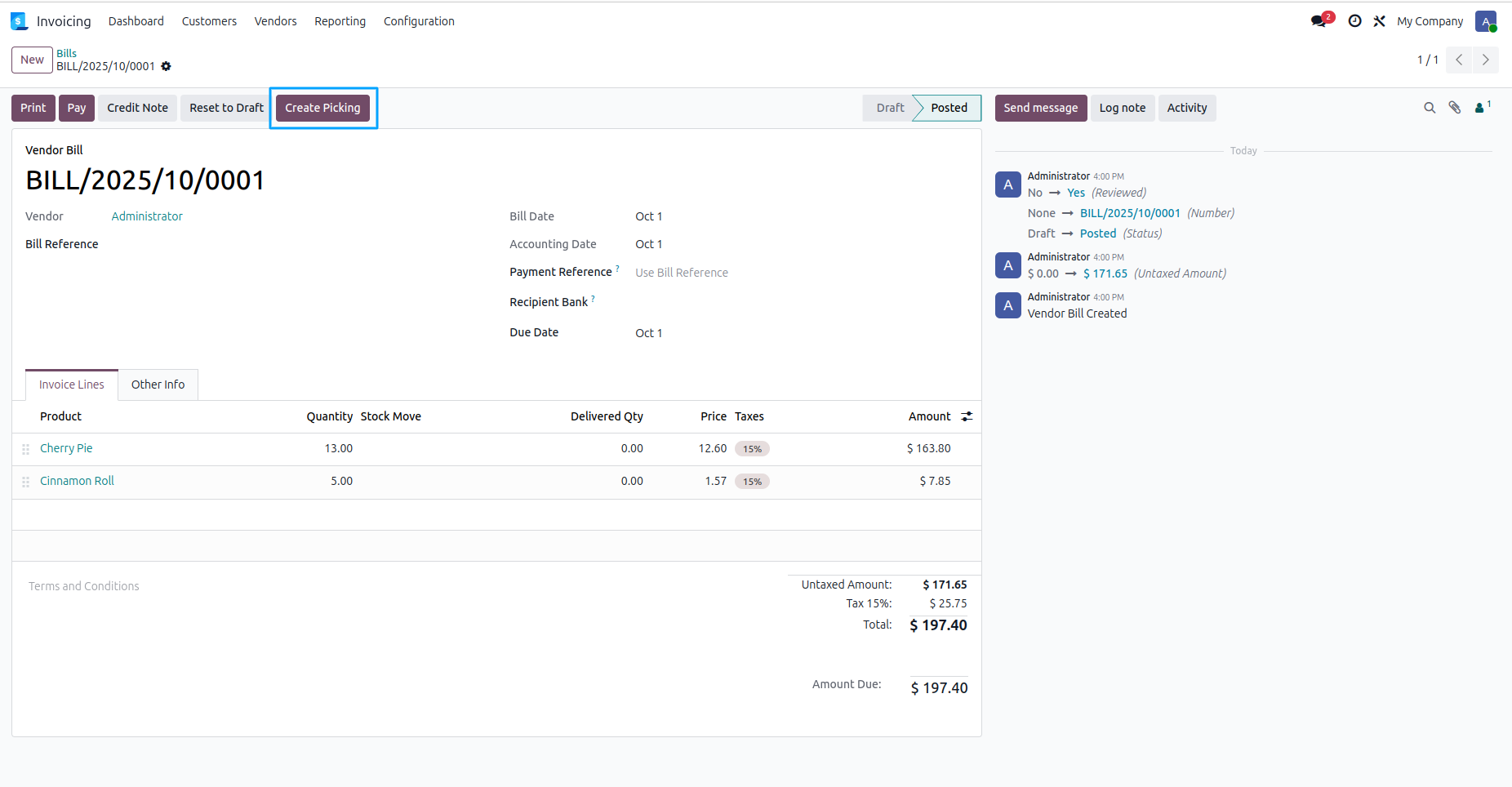Click the Recipient Bank help question mark
Screen dimensions: 1512x787
593,299
